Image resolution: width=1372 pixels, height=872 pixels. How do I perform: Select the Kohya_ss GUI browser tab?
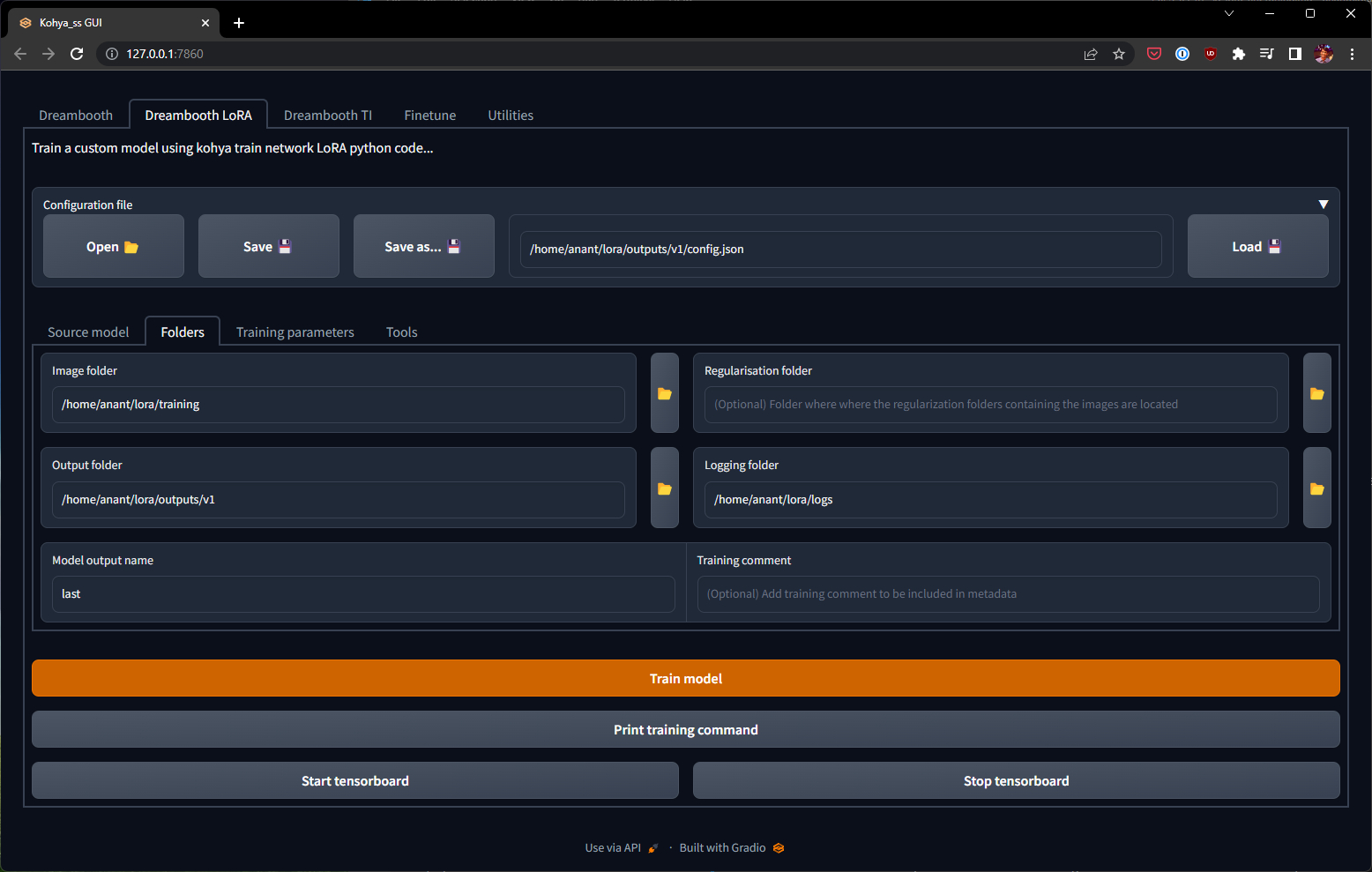coord(113,23)
